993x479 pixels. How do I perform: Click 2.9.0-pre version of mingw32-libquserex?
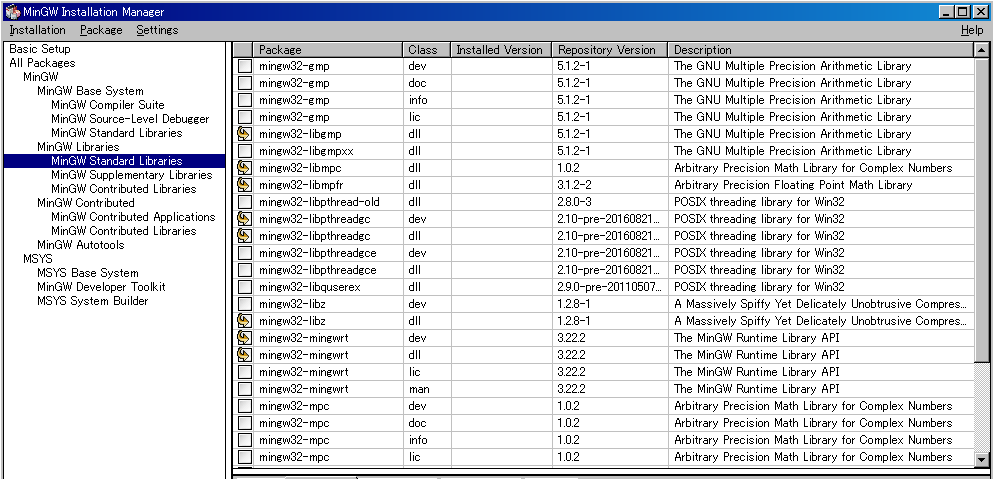click(x=610, y=287)
